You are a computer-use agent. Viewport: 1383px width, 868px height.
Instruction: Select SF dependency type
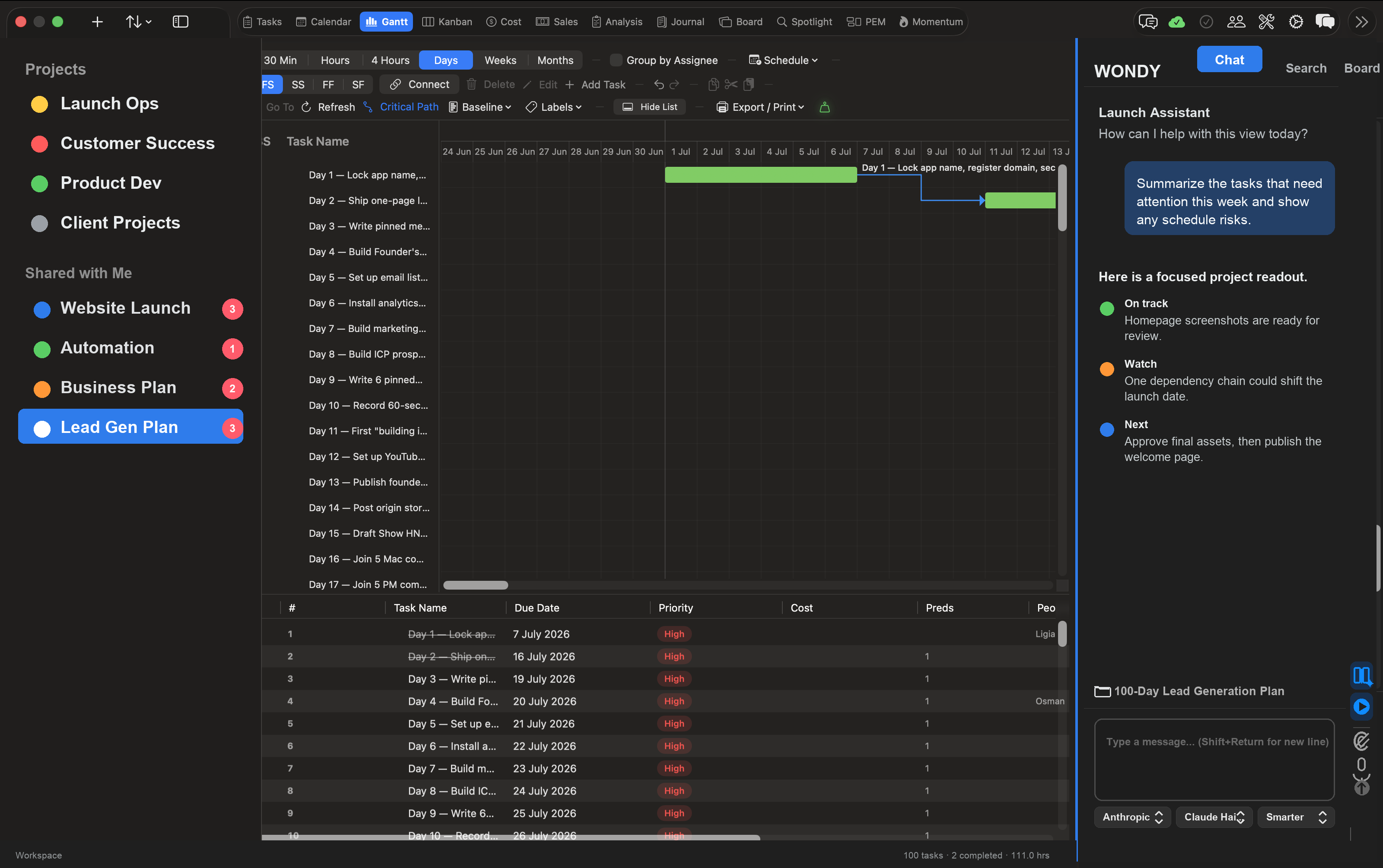358,84
